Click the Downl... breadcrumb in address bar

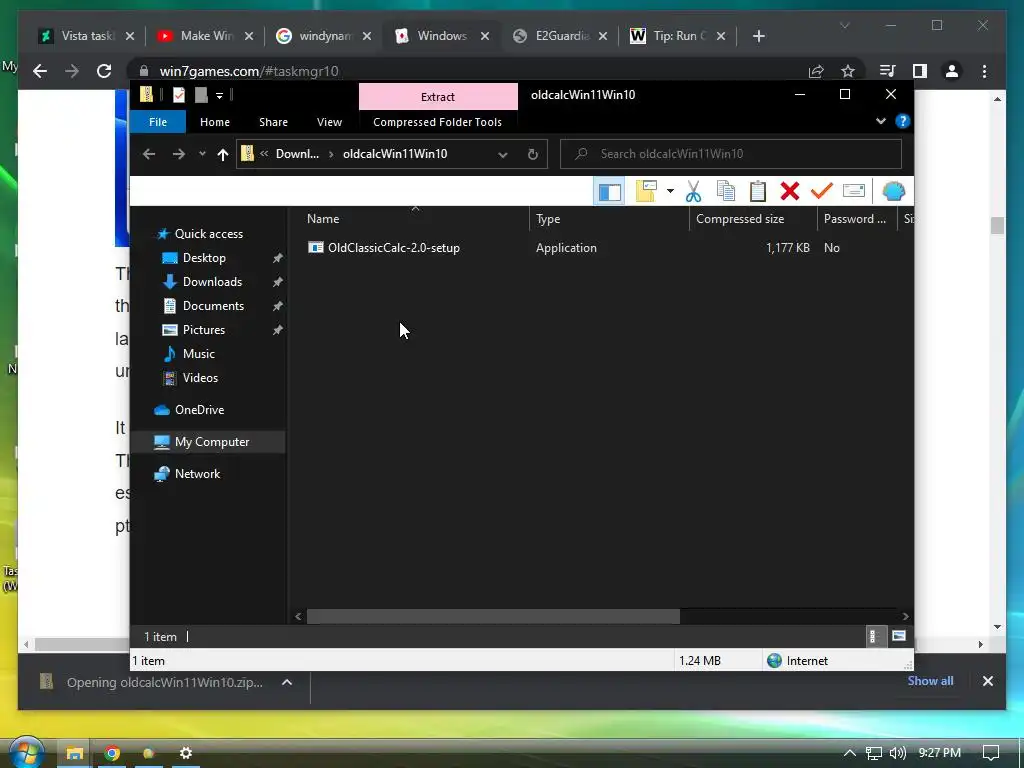point(297,154)
